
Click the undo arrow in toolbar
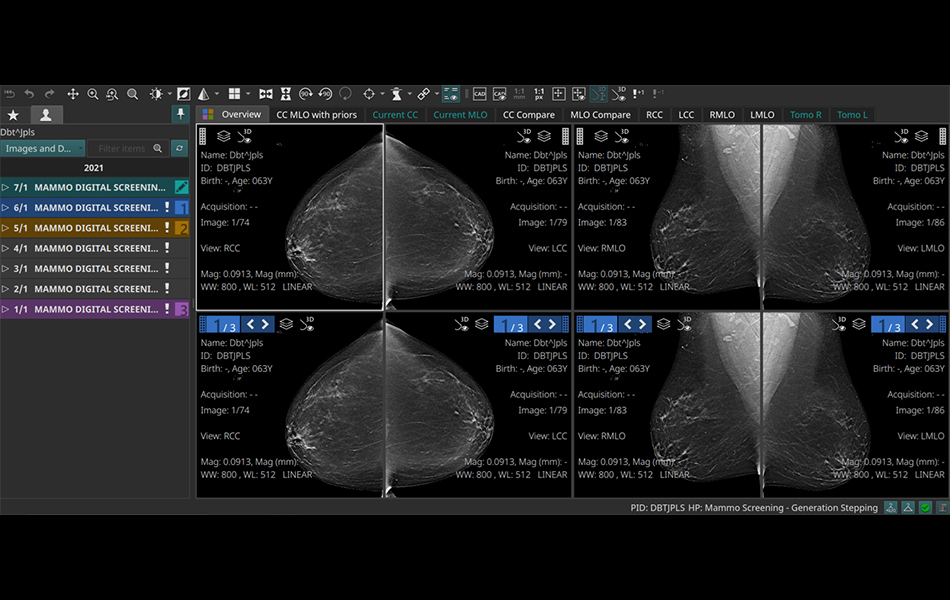[x=29, y=94]
